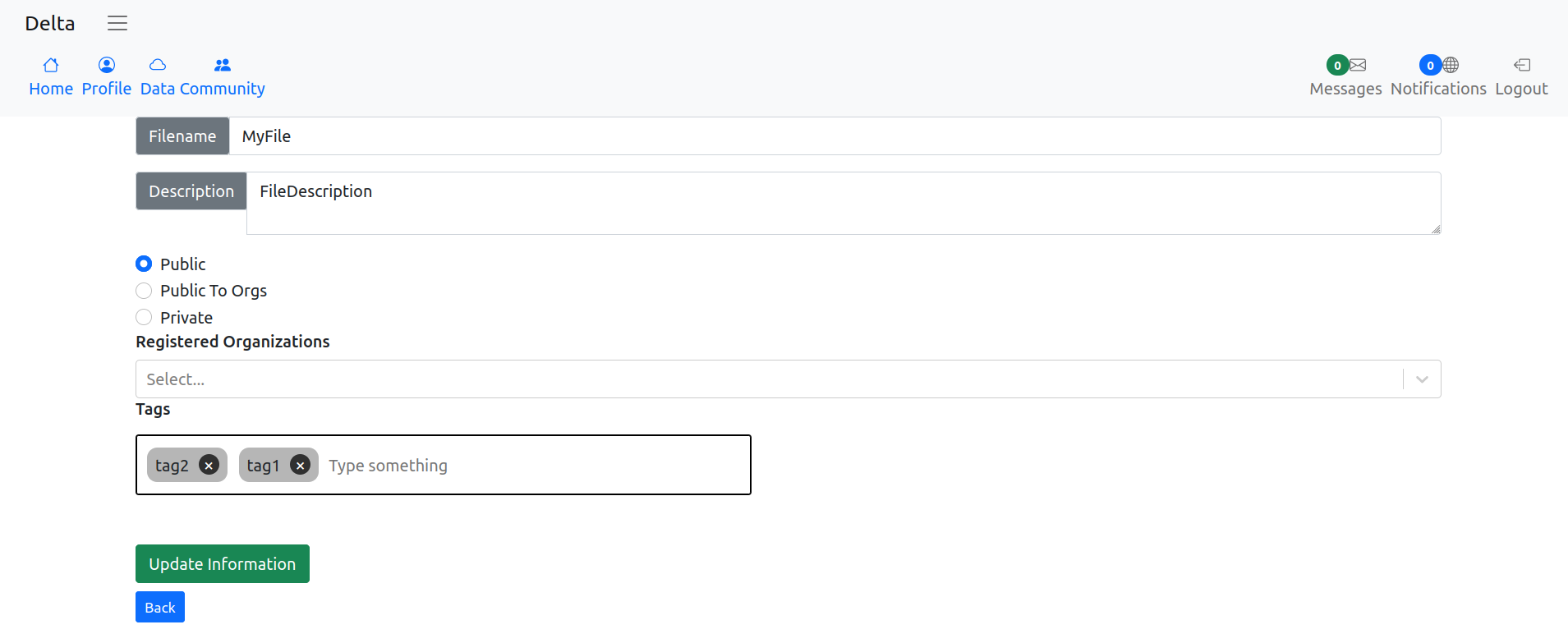The height and width of the screenshot is (643, 1568).
Task: Click the Home icon in the navigation bar
Action: point(50,65)
